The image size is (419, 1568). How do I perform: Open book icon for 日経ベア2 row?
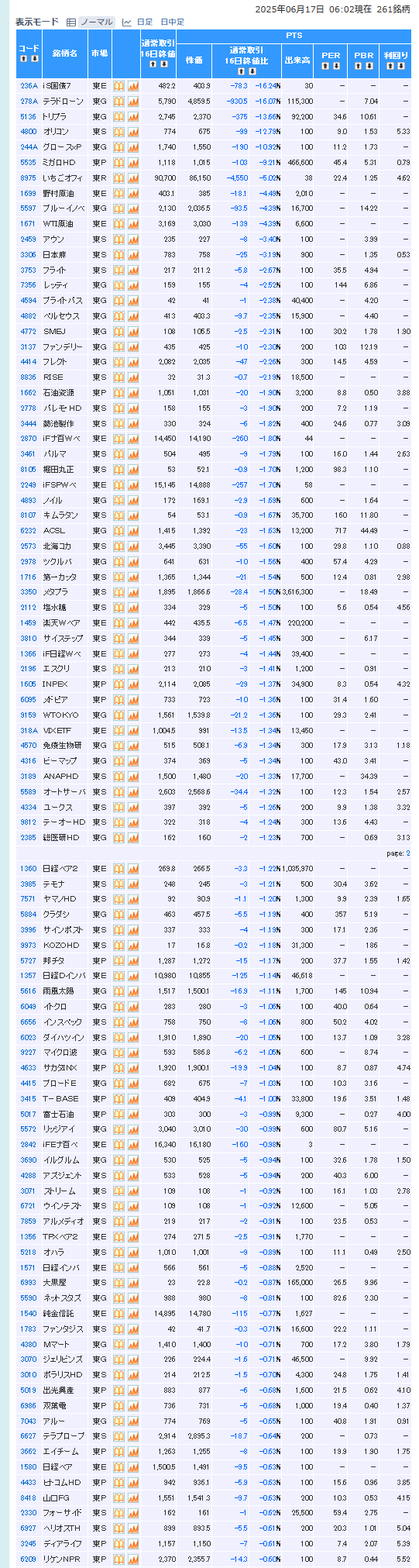[119, 869]
